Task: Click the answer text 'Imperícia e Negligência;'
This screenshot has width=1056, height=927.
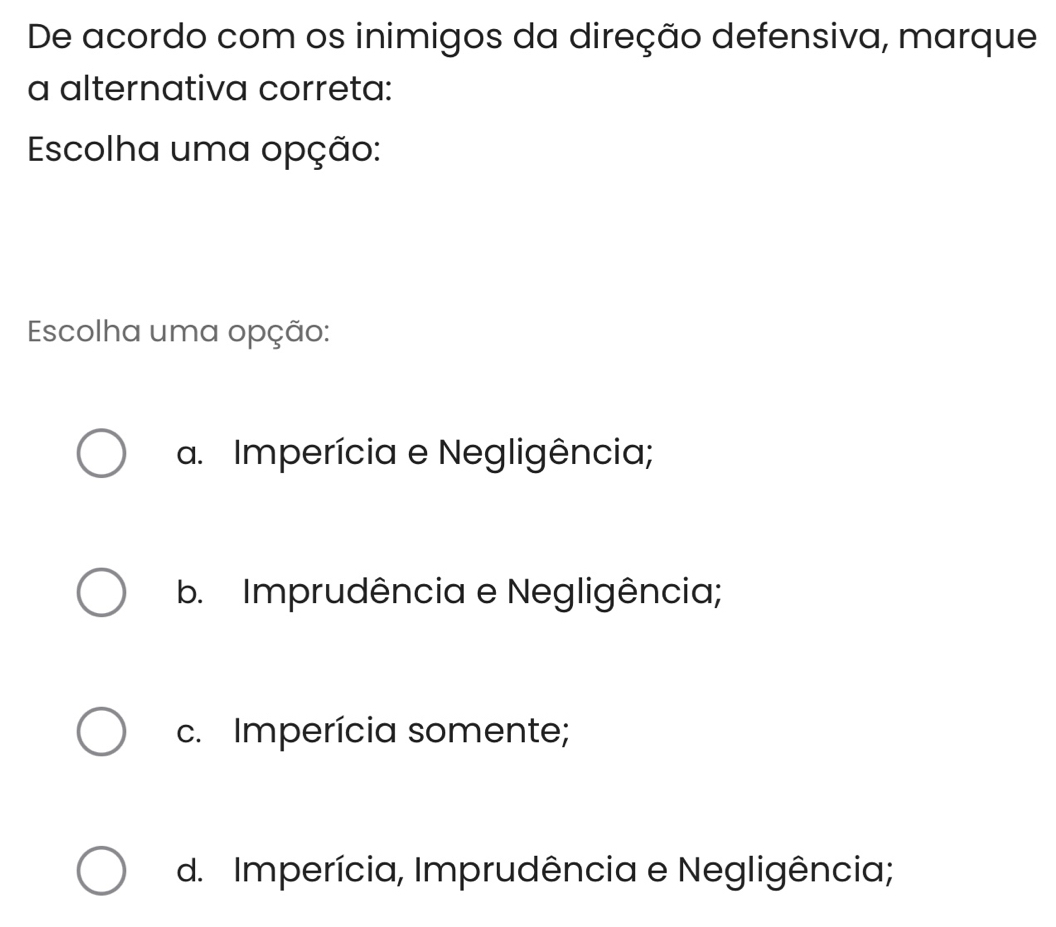Action: click(443, 453)
